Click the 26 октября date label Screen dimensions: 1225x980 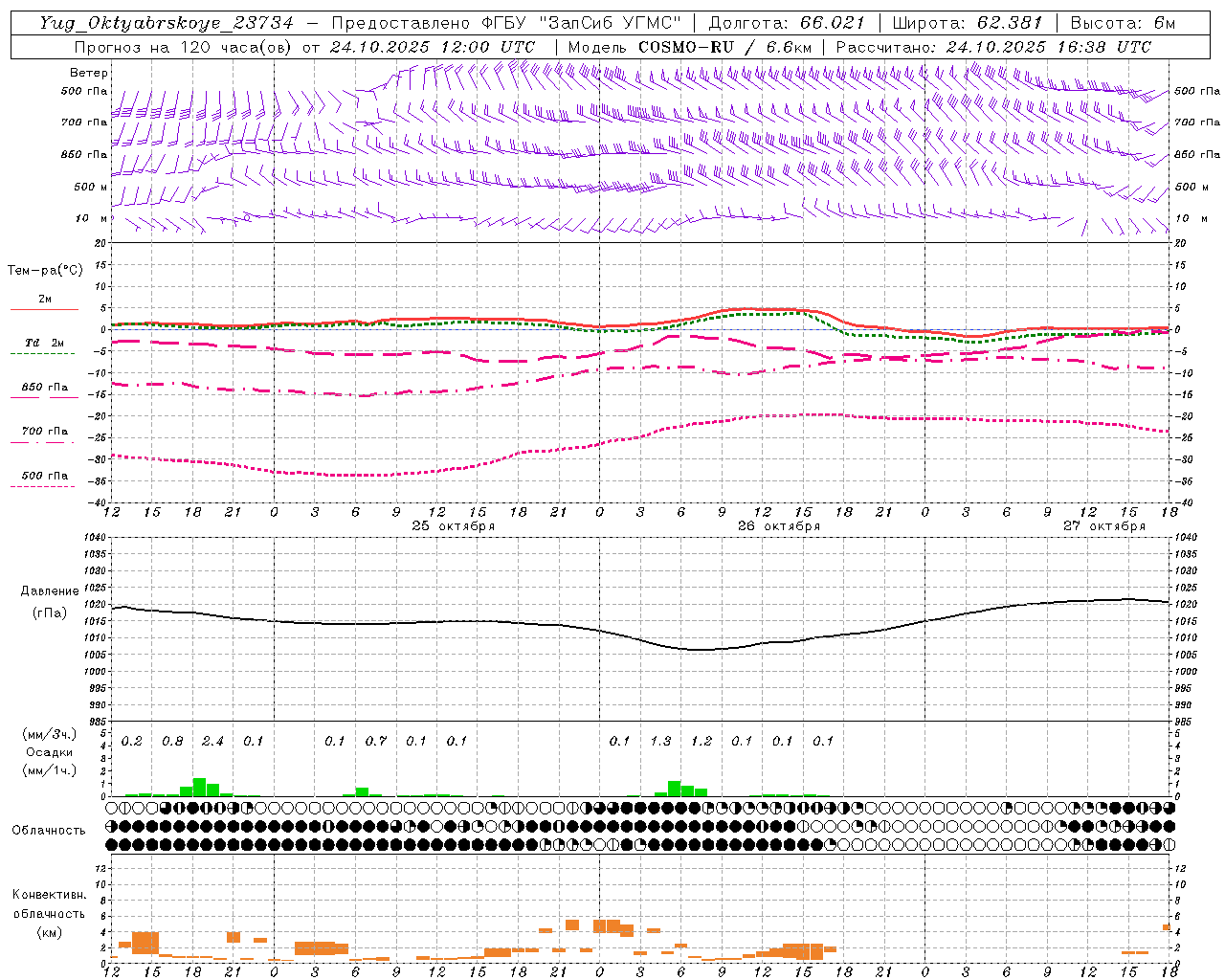pyautogui.click(x=779, y=526)
